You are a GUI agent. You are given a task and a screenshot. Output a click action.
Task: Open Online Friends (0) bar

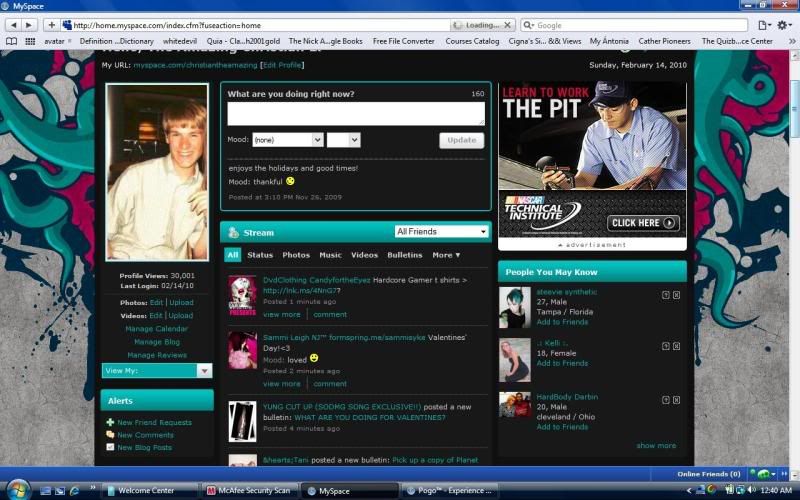[x=709, y=474]
